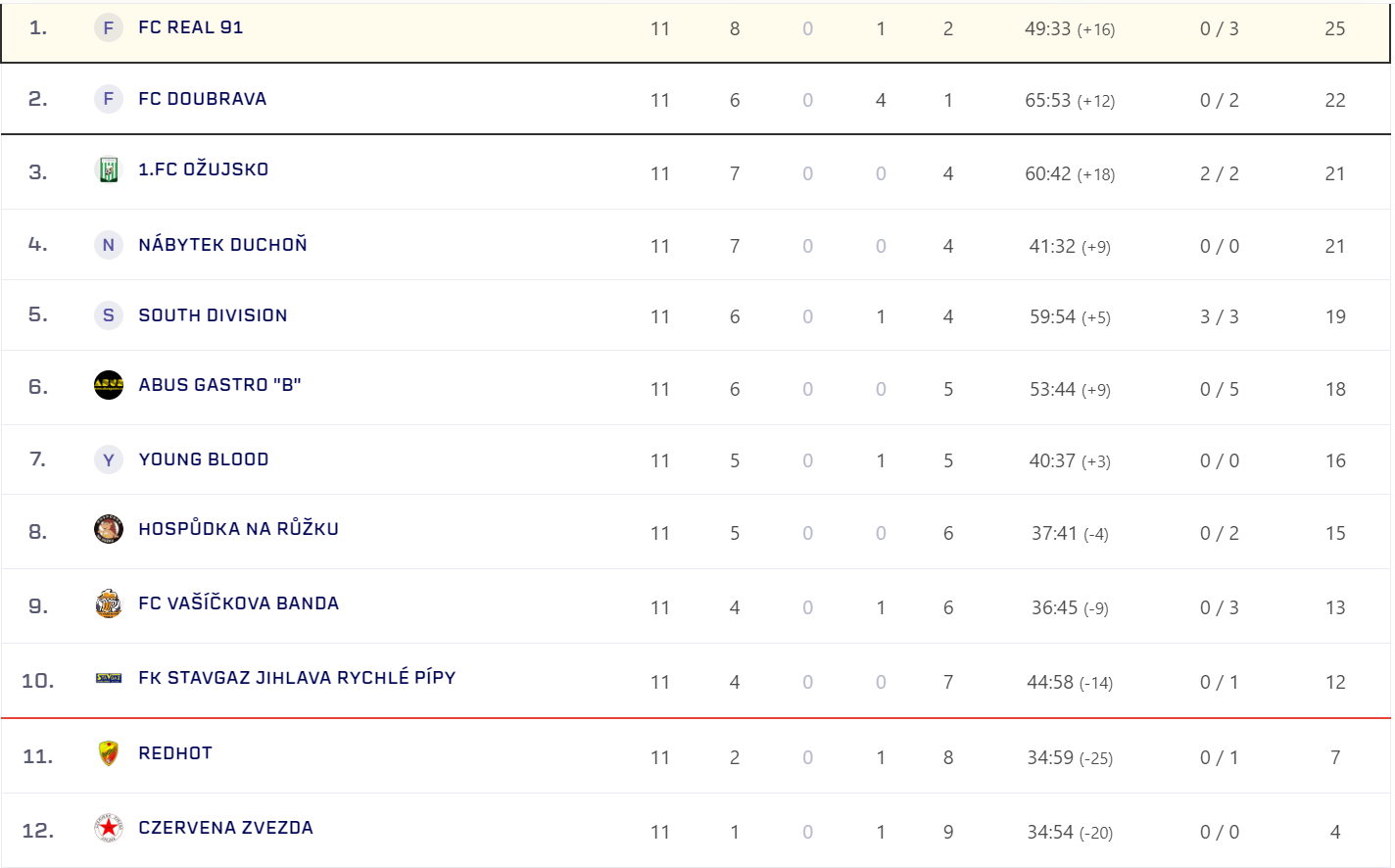Viewport: 1395px width, 868px height.
Task: Click the FK Stavgaz Jihlava logo
Action: click(x=108, y=678)
